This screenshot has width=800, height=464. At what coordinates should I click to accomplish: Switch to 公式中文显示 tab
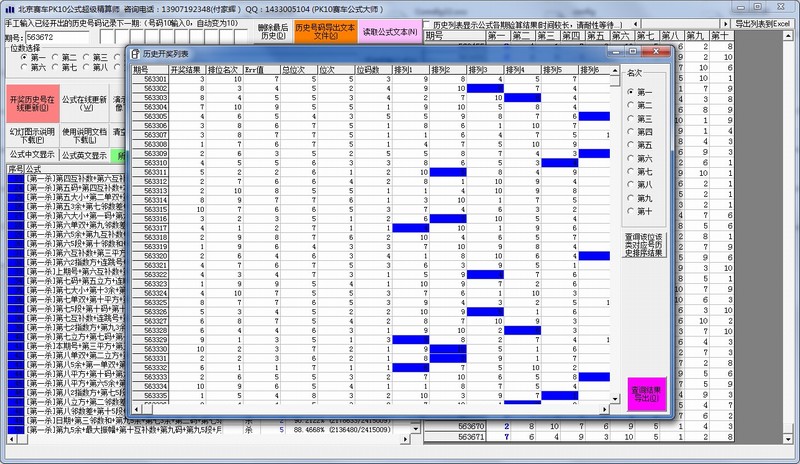32,155
